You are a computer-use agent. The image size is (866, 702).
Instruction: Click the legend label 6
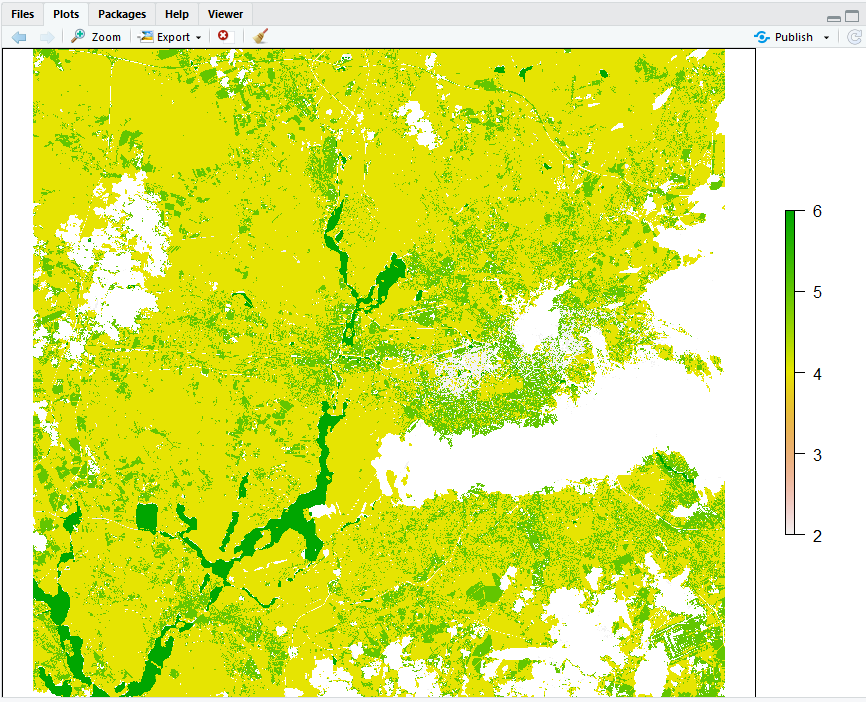[817, 212]
